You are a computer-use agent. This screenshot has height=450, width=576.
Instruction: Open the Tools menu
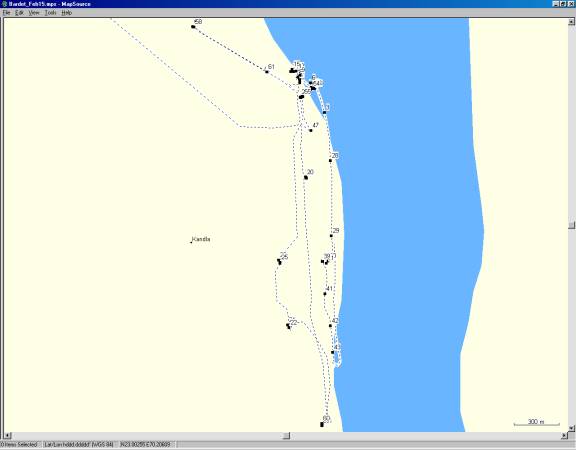pyautogui.click(x=50, y=13)
